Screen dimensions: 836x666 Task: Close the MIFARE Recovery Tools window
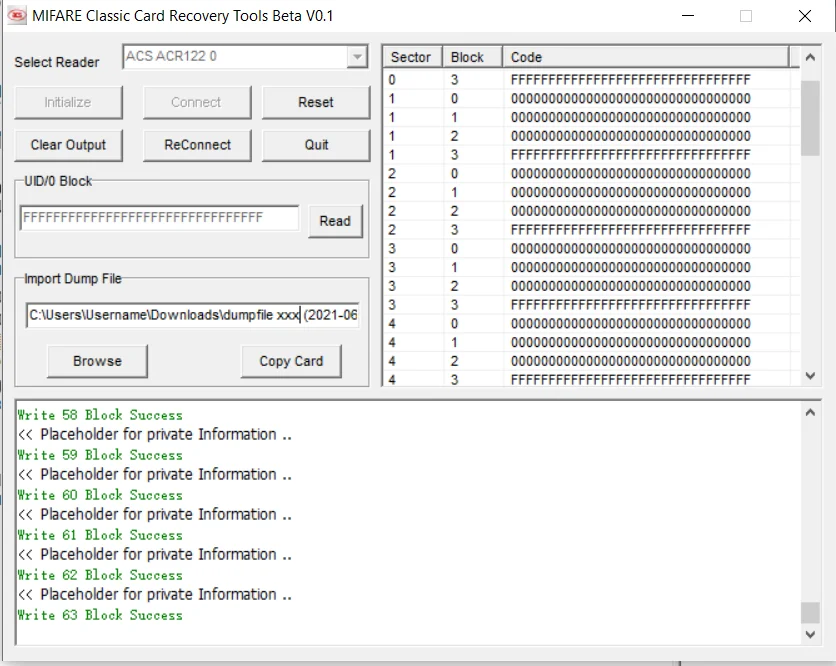[x=805, y=15]
